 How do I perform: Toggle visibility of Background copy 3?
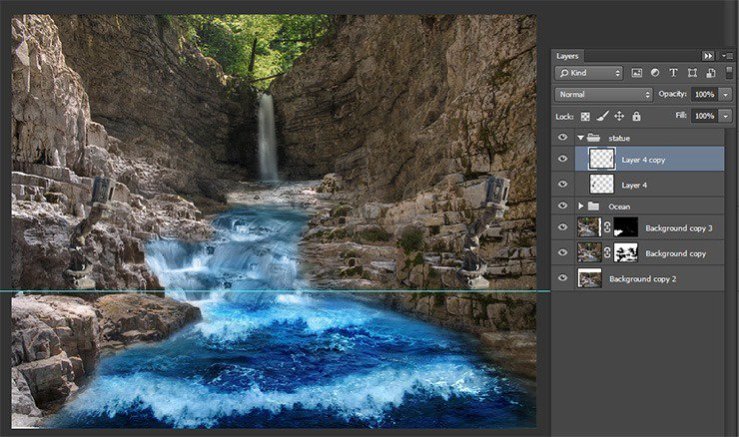pyautogui.click(x=562, y=229)
